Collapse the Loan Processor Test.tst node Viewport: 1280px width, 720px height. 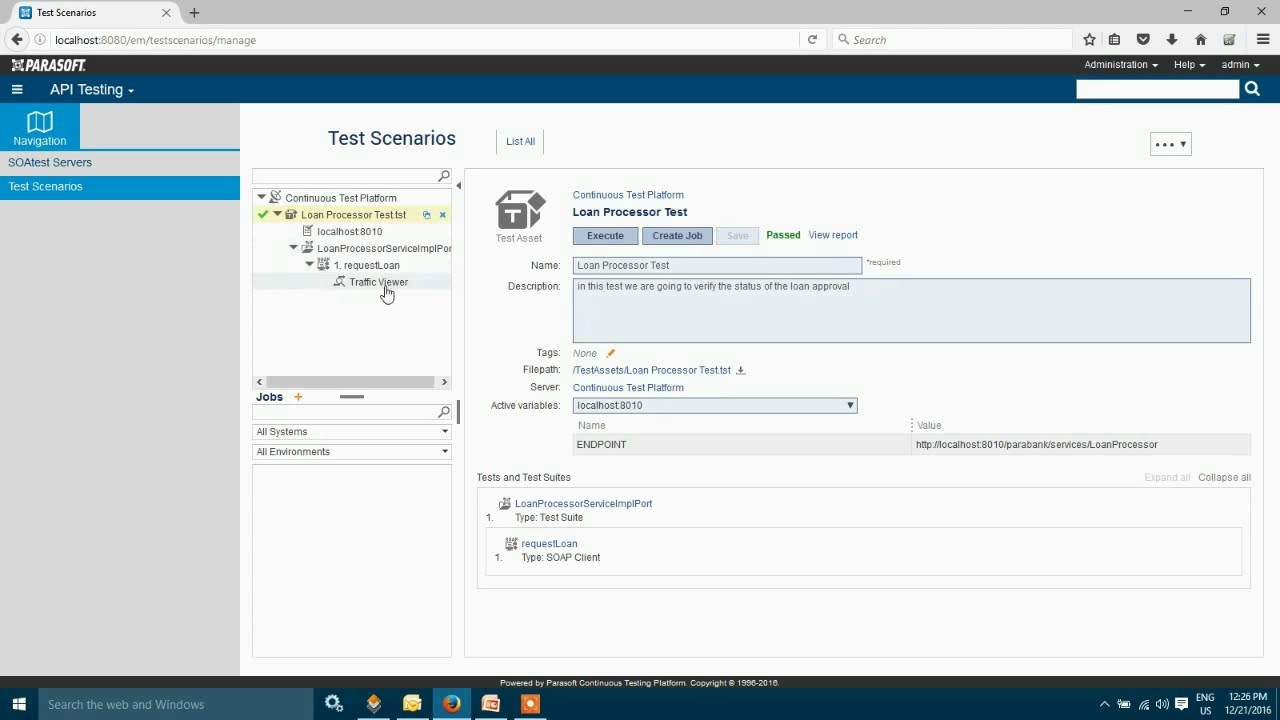tap(278, 214)
